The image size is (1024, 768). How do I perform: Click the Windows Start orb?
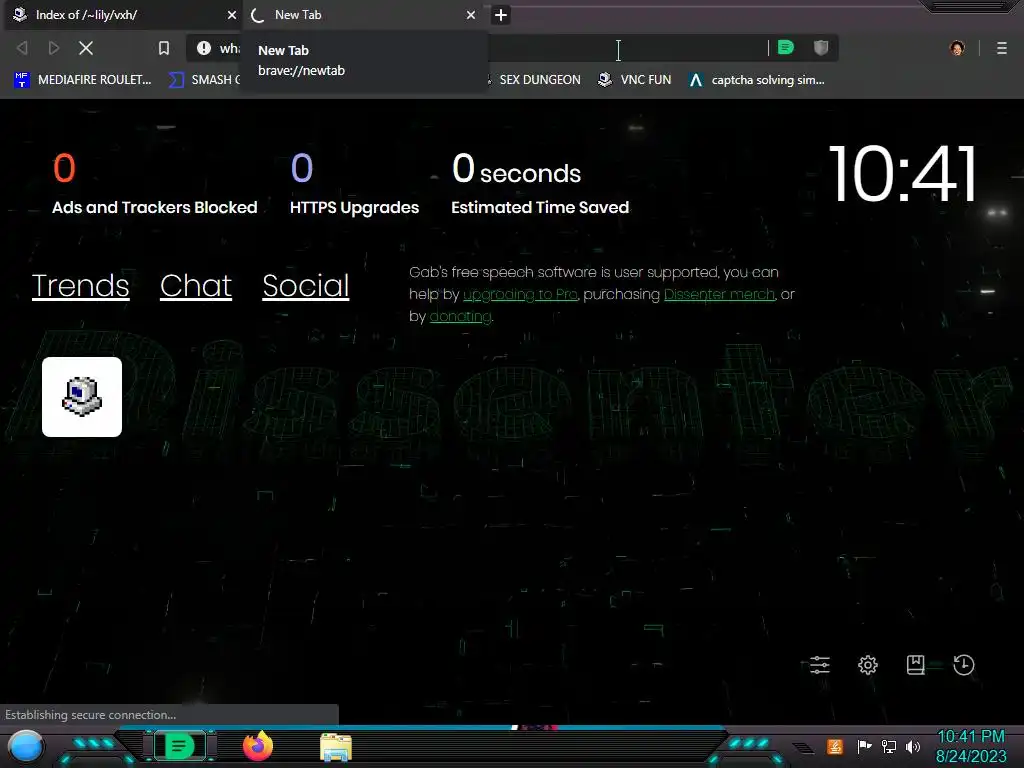tap(25, 746)
